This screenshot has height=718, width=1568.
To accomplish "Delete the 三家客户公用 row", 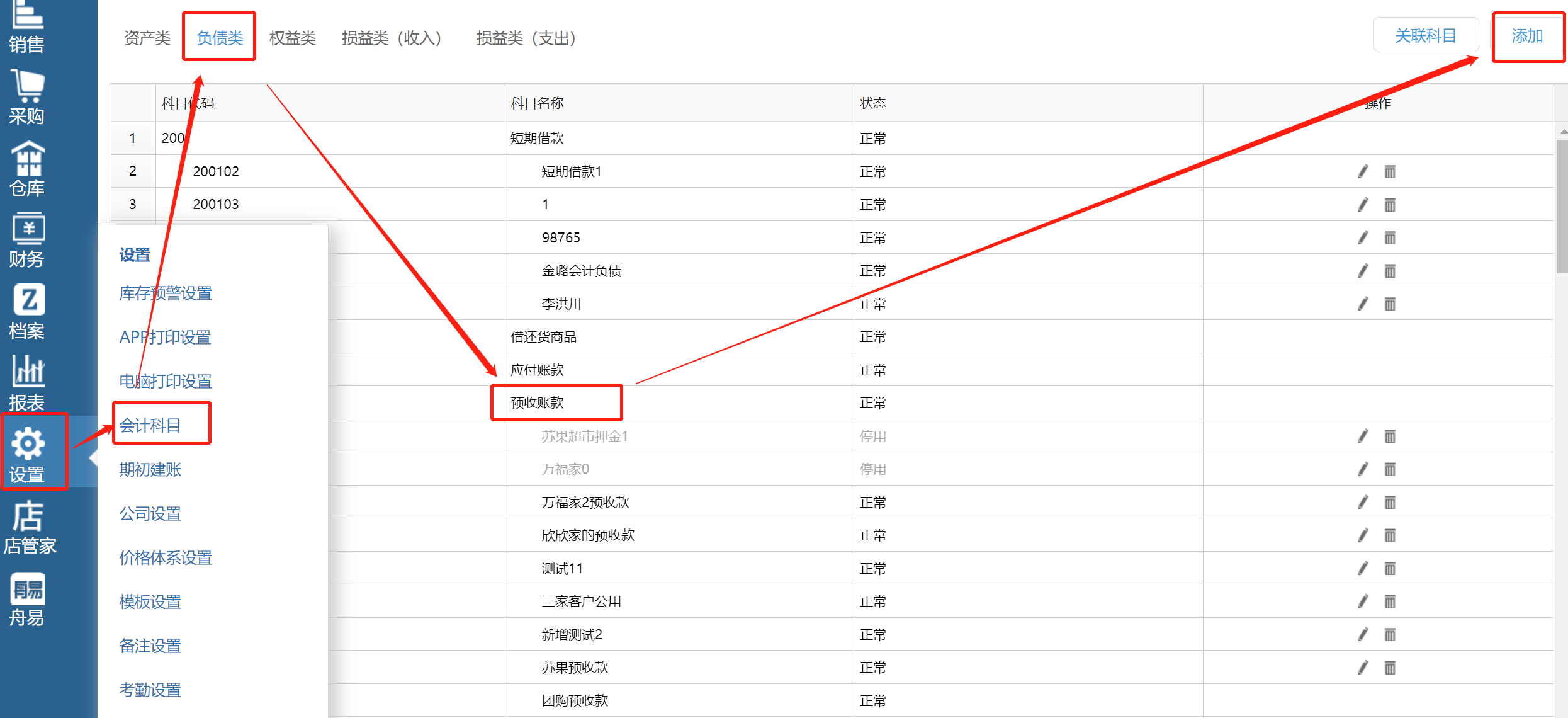I will click(x=1390, y=601).
